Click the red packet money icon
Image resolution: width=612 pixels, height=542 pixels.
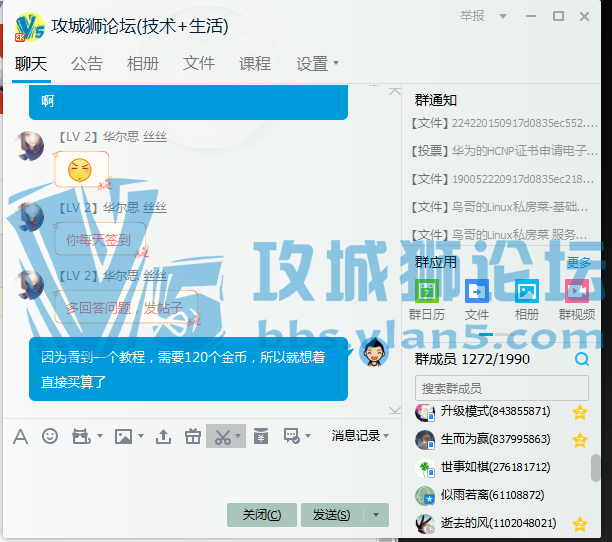[261, 436]
